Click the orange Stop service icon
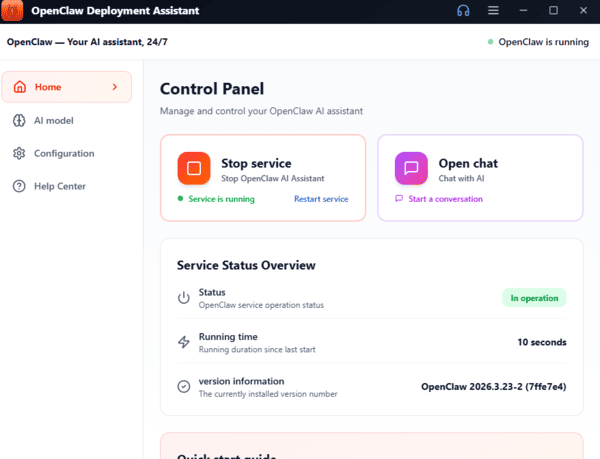The height and width of the screenshot is (459, 600). pyautogui.click(x=194, y=169)
